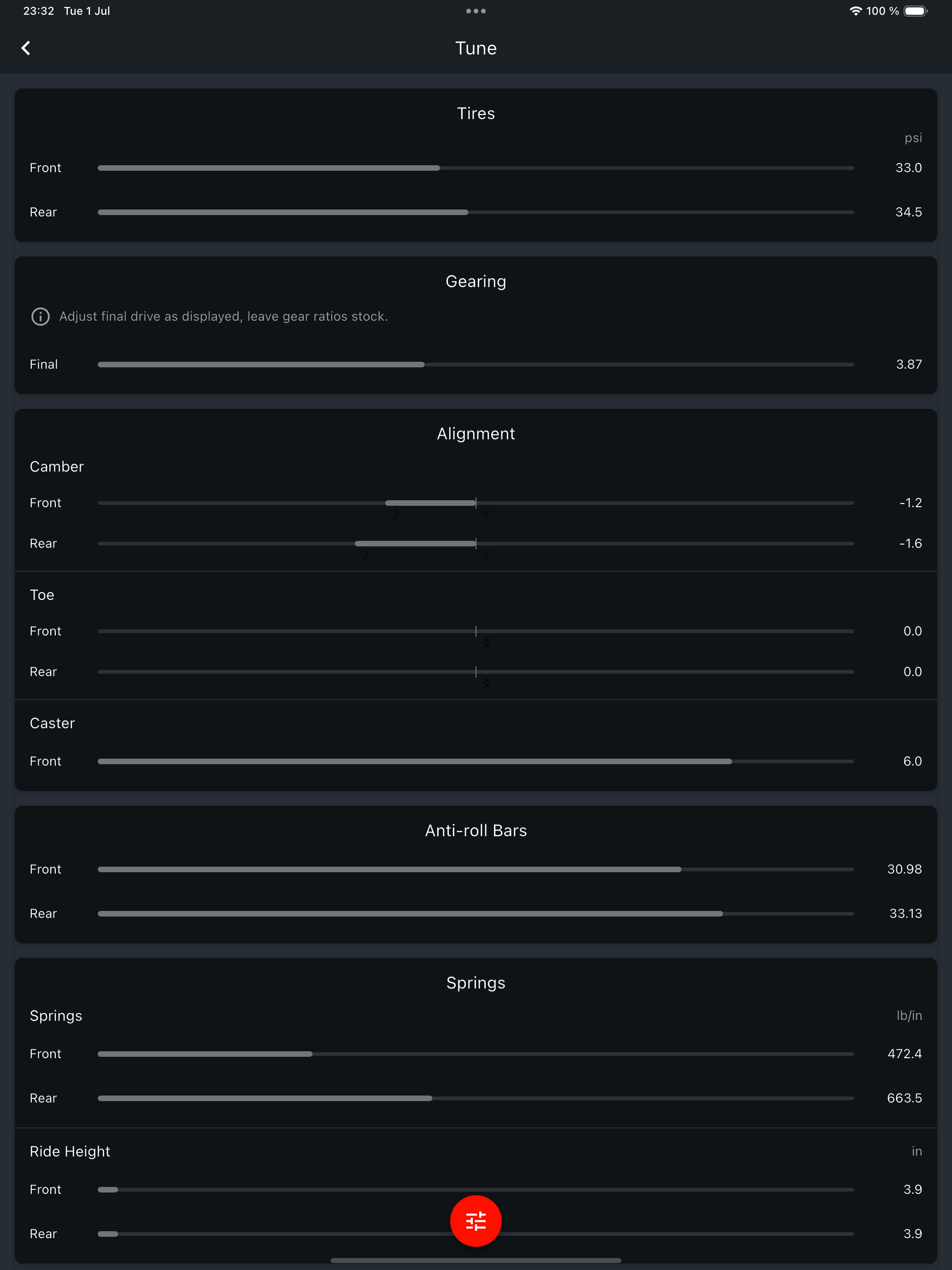Tap the Tires section heading
This screenshot has height=1270, width=952.
pos(476,114)
